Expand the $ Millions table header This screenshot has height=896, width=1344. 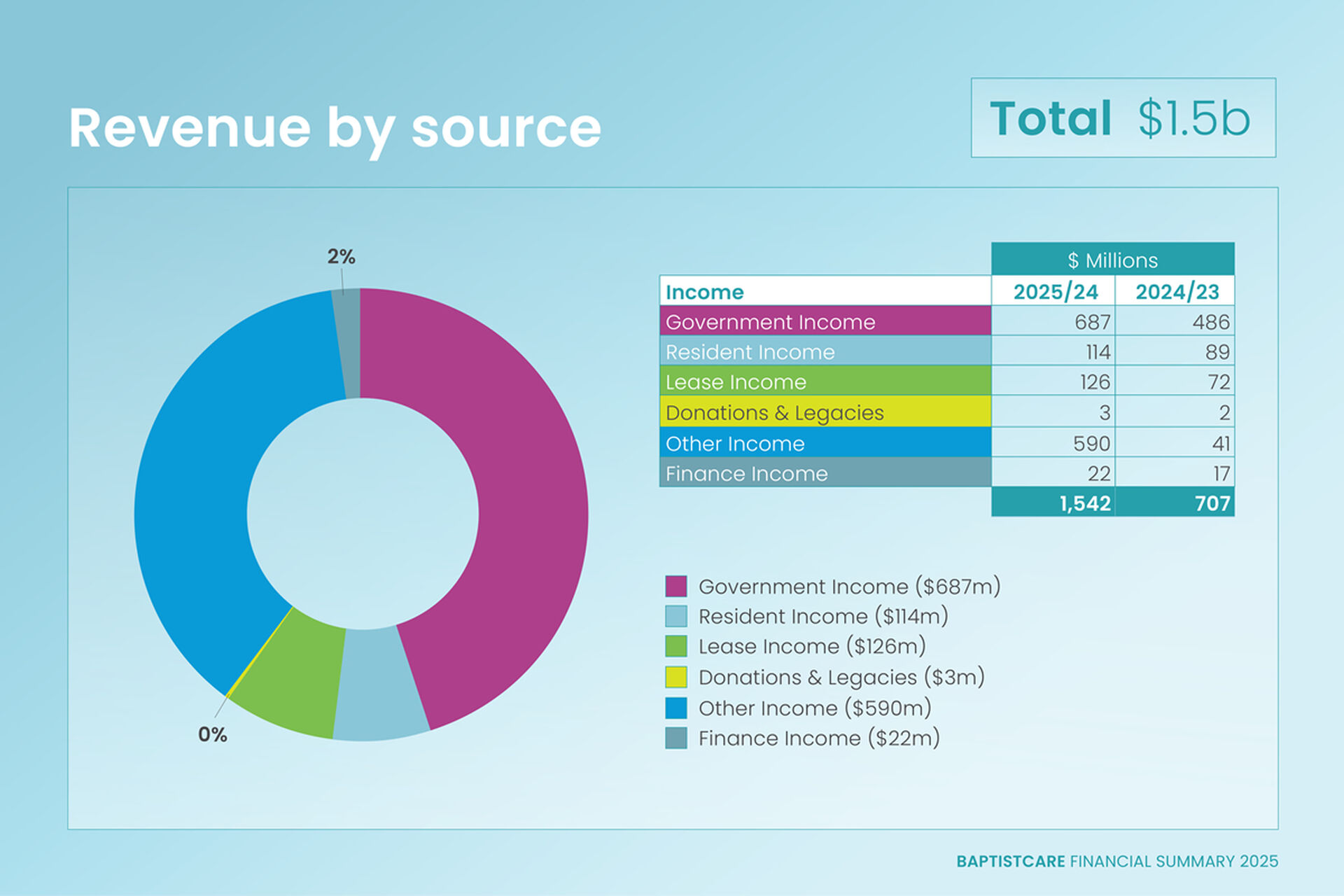tap(1113, 260)
